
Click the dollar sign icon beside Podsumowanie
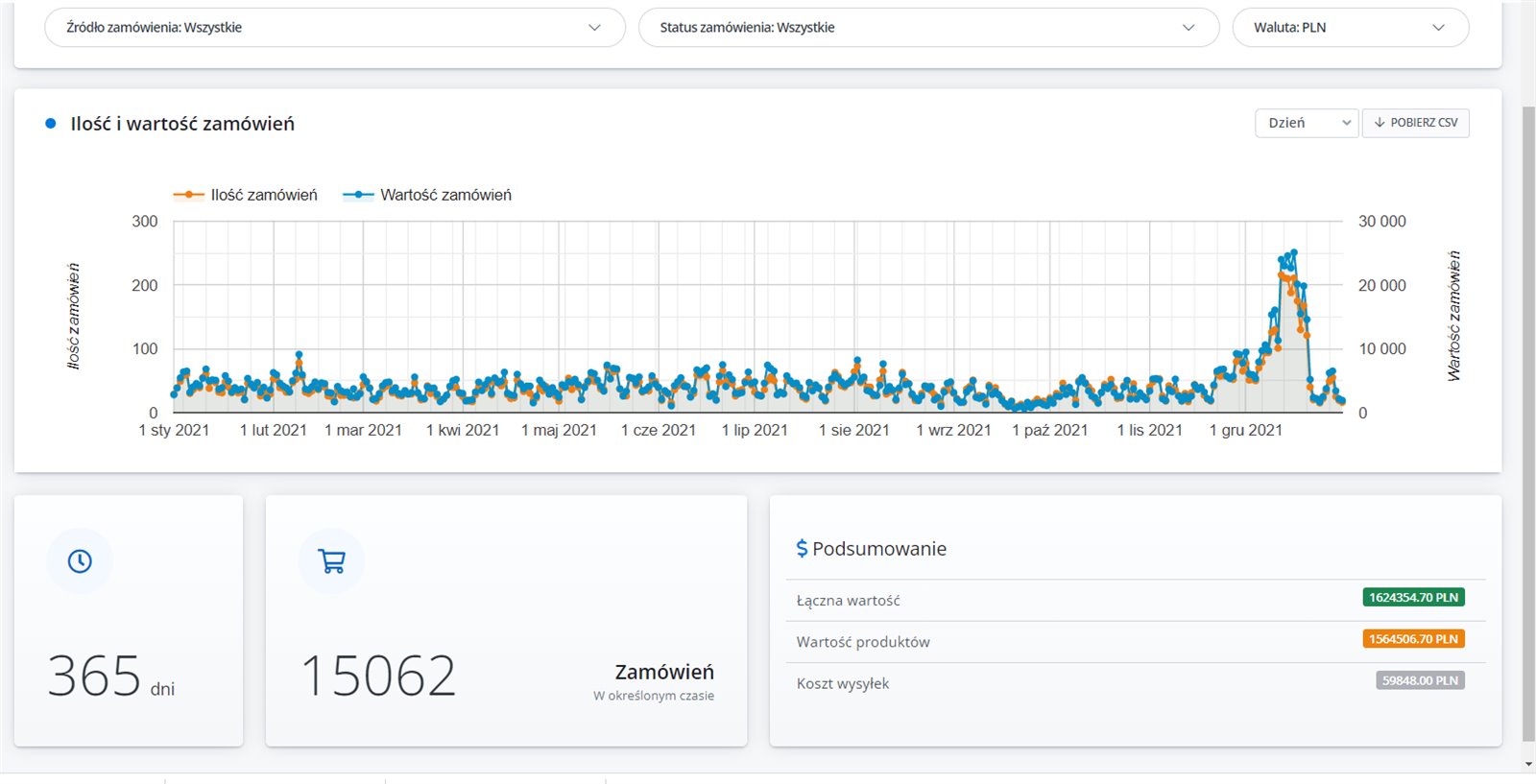pyautogui.click(x=802, y=549)
